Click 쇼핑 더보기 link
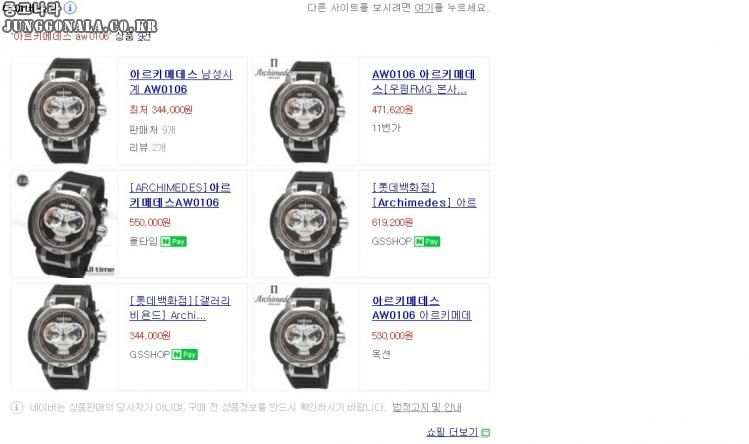Viewport: 749px width, 444px height. point(452,432)
